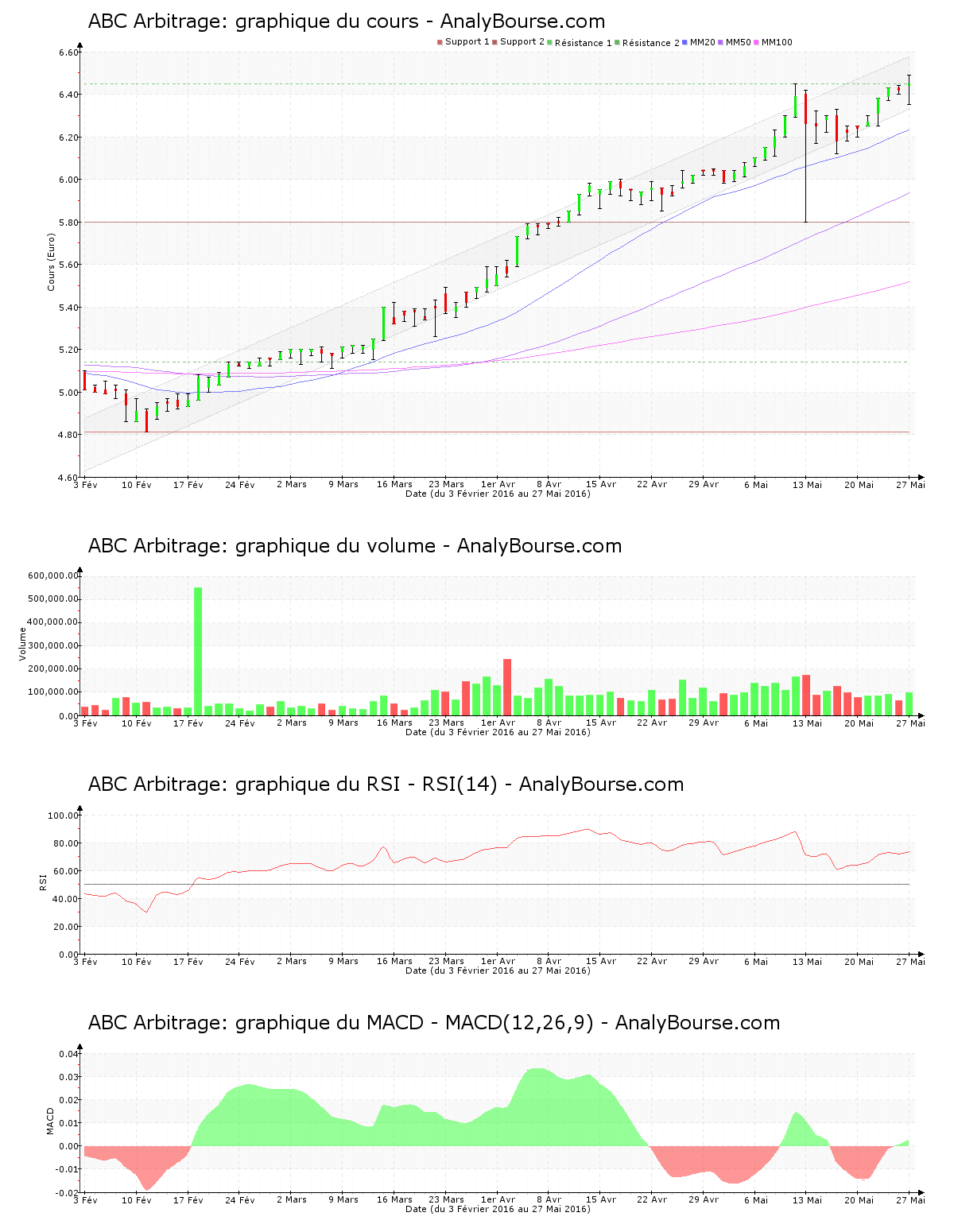The height and width of the screenshot is (1232, 954).
Task: Click '16 Mars' date on RSI chart axis
Action: 394,961
